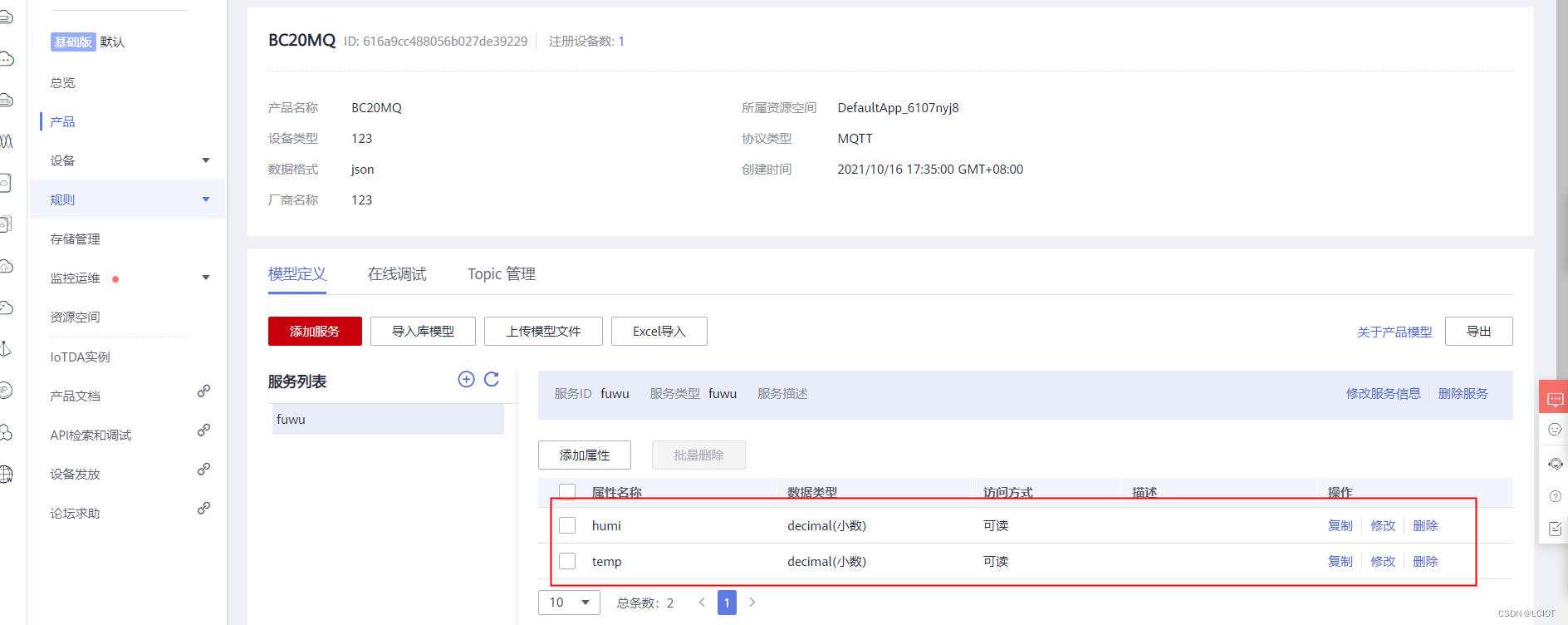Expand the 设备 menu arrow
This screenshot has width=1568, height=625.
click(206, 160)
